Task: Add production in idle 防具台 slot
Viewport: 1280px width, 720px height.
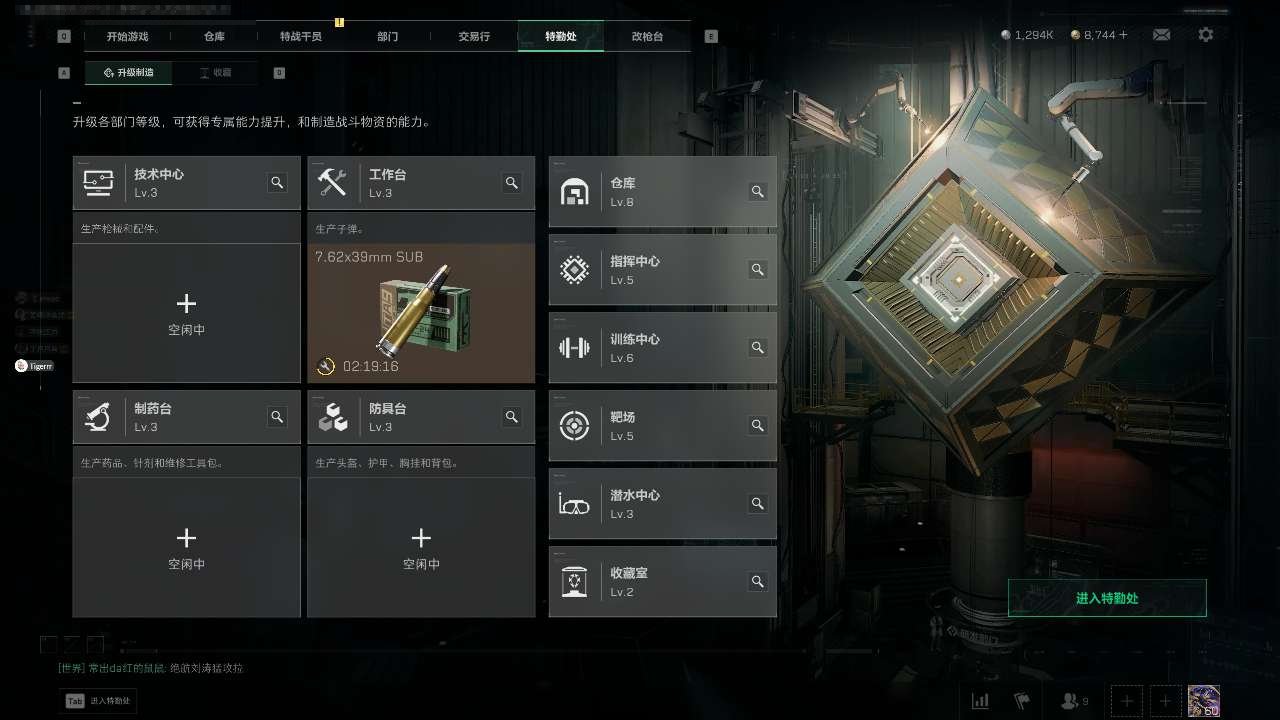Action: (x=421, y=547)
